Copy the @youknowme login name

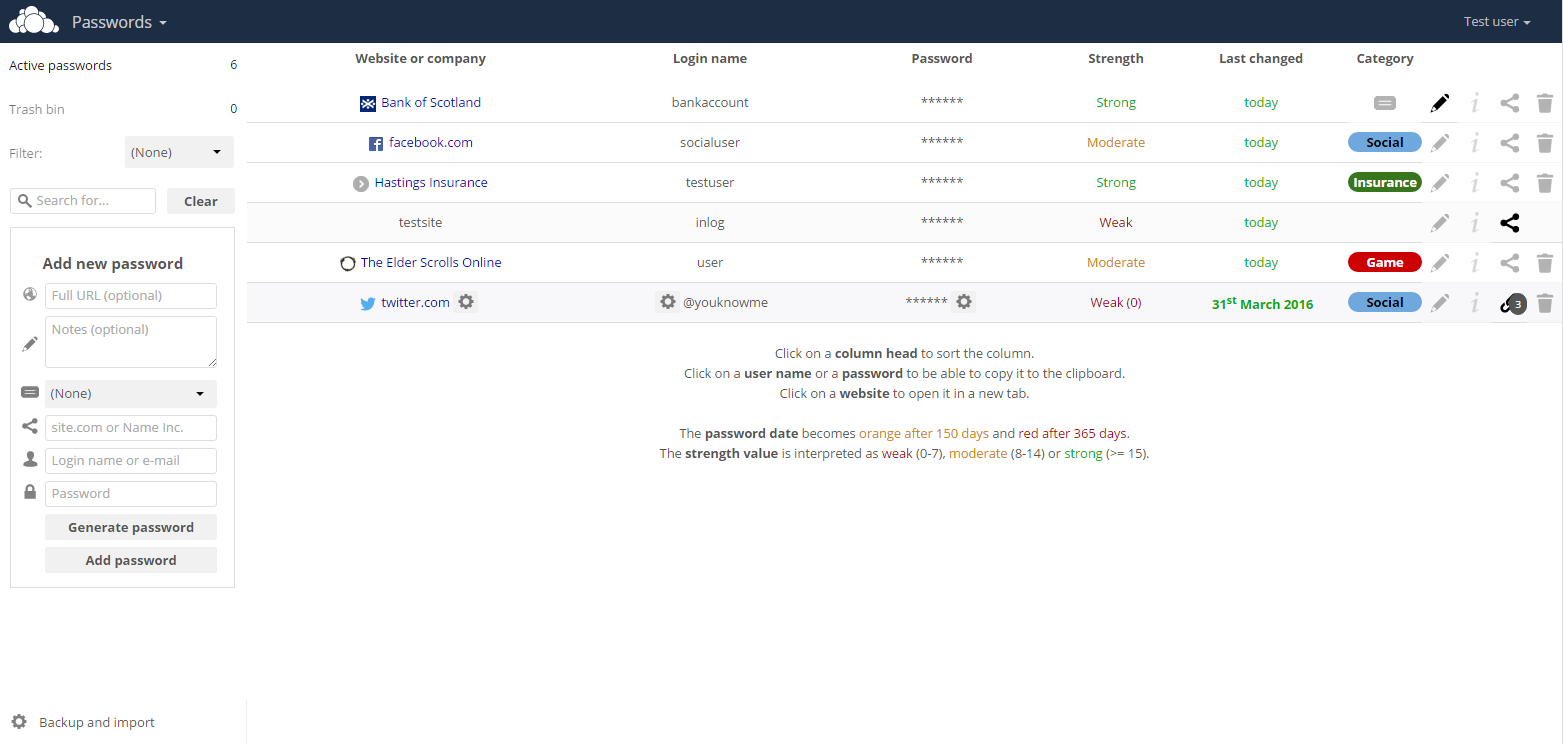point(725,302)
